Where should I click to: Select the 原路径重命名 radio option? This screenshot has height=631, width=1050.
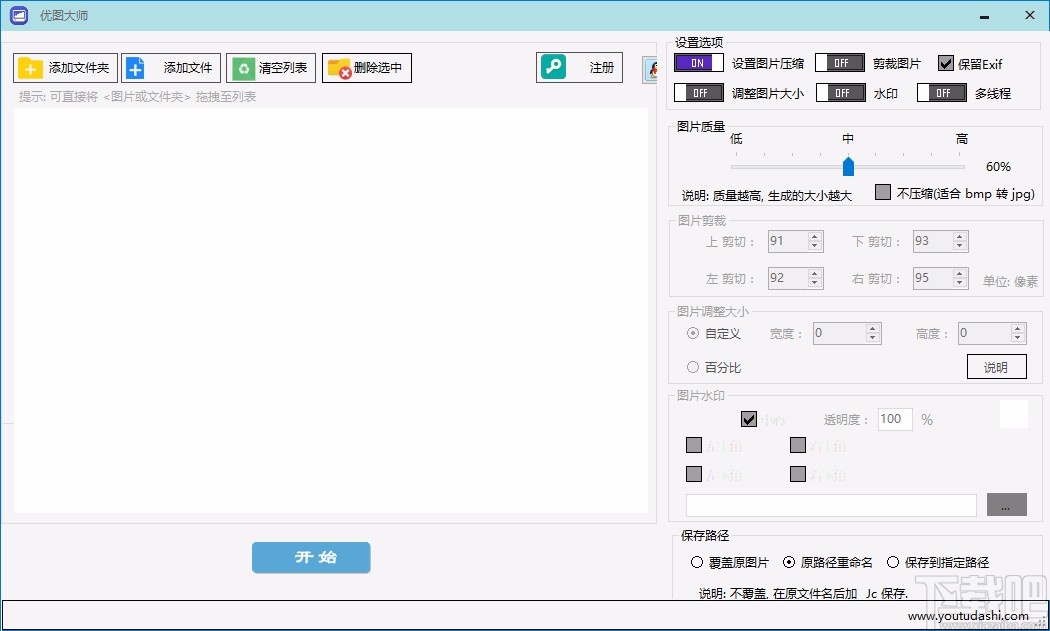coord(790,562)
